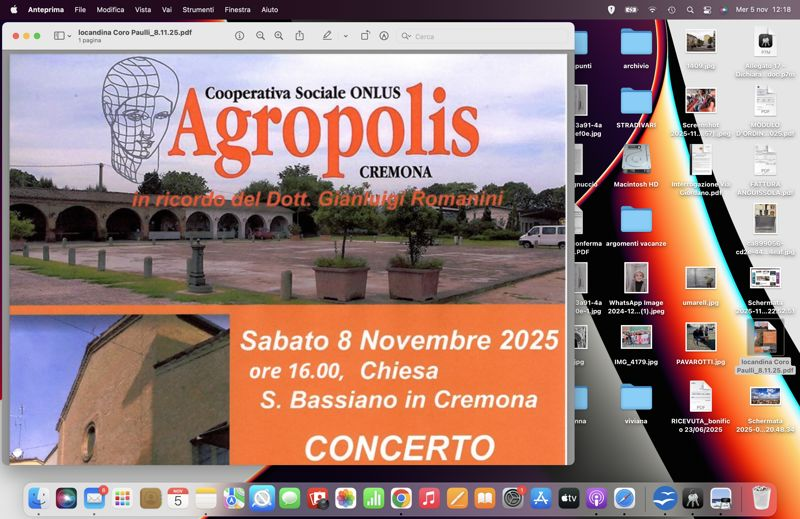Open Google Chrome from the Dock
The image size is (800, 519).
pyautogui.click(x=401, y=497)
